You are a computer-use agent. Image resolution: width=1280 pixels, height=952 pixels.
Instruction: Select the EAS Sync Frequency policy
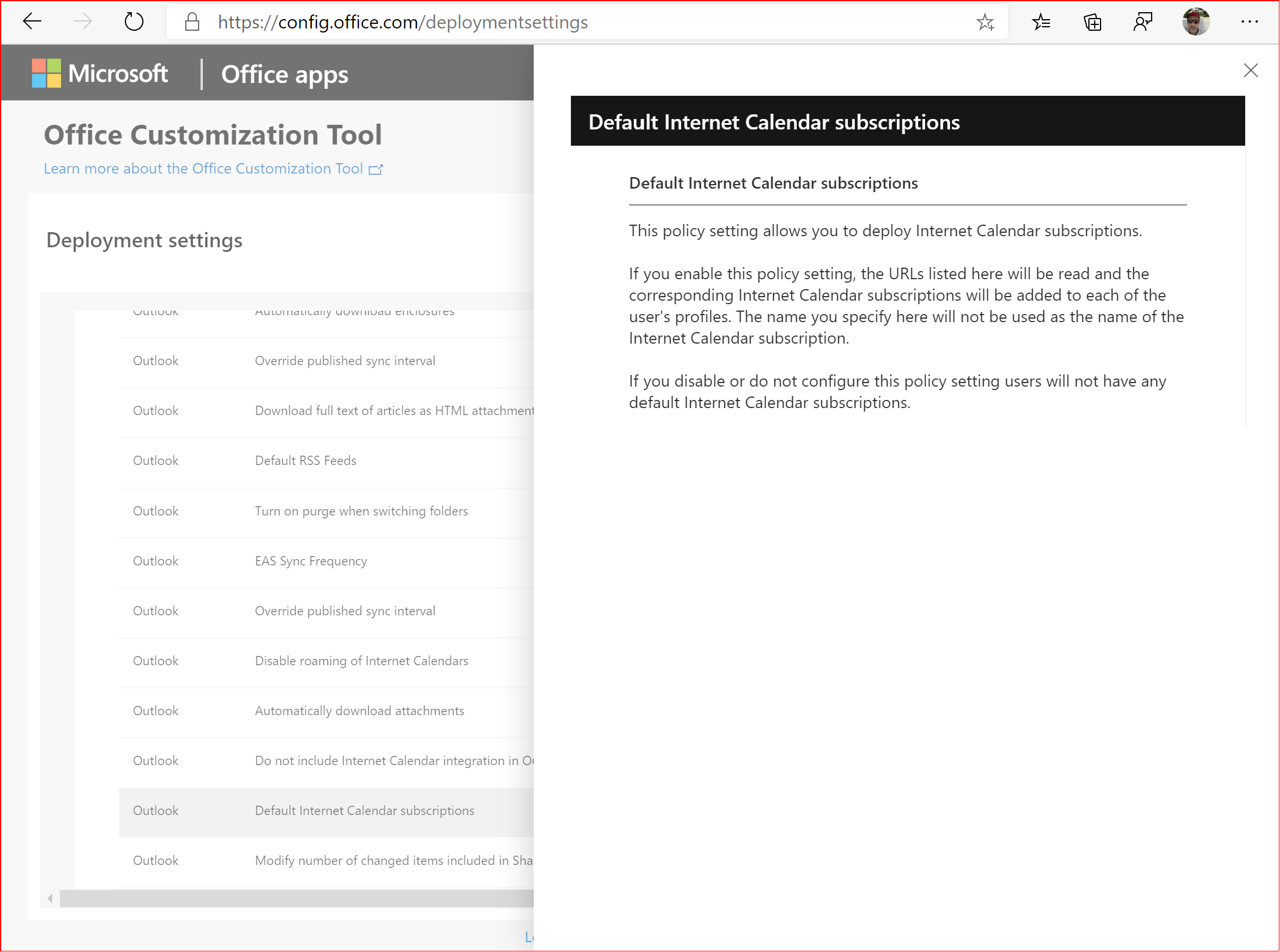tap(311, 561)
